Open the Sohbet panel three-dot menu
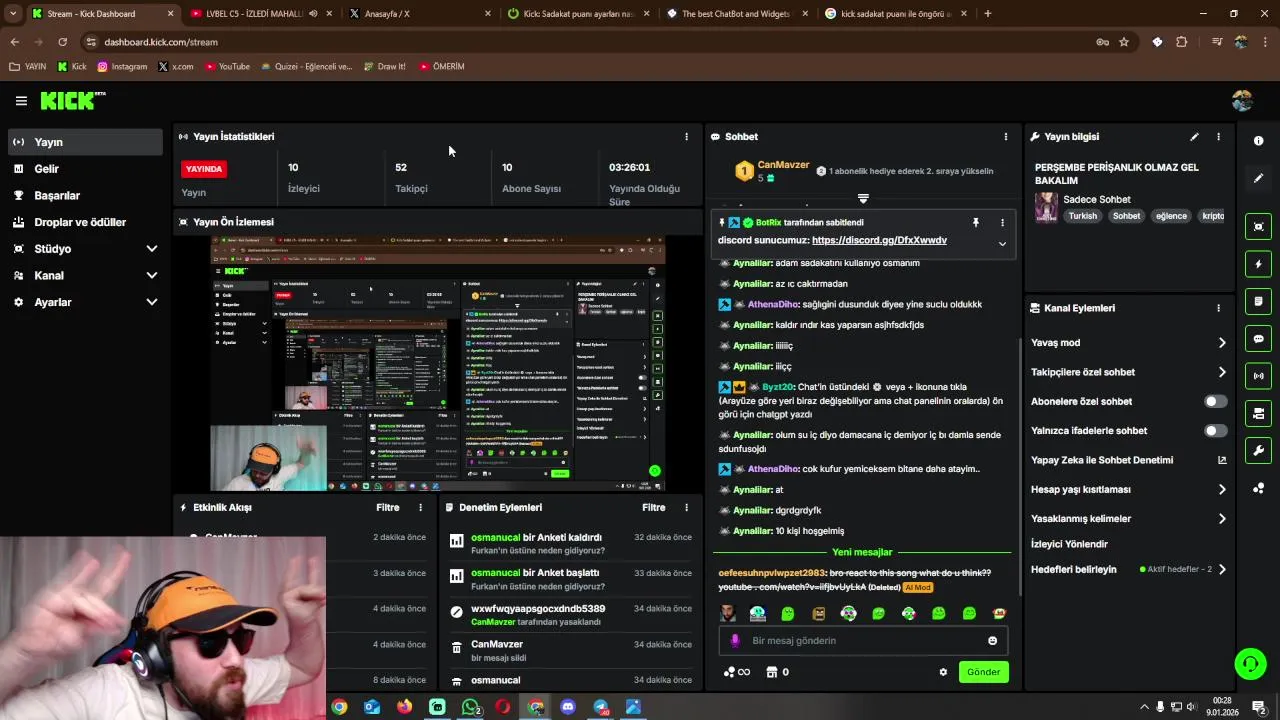The width and height of the screenshot is (1280, 720). pos(1006,137)
